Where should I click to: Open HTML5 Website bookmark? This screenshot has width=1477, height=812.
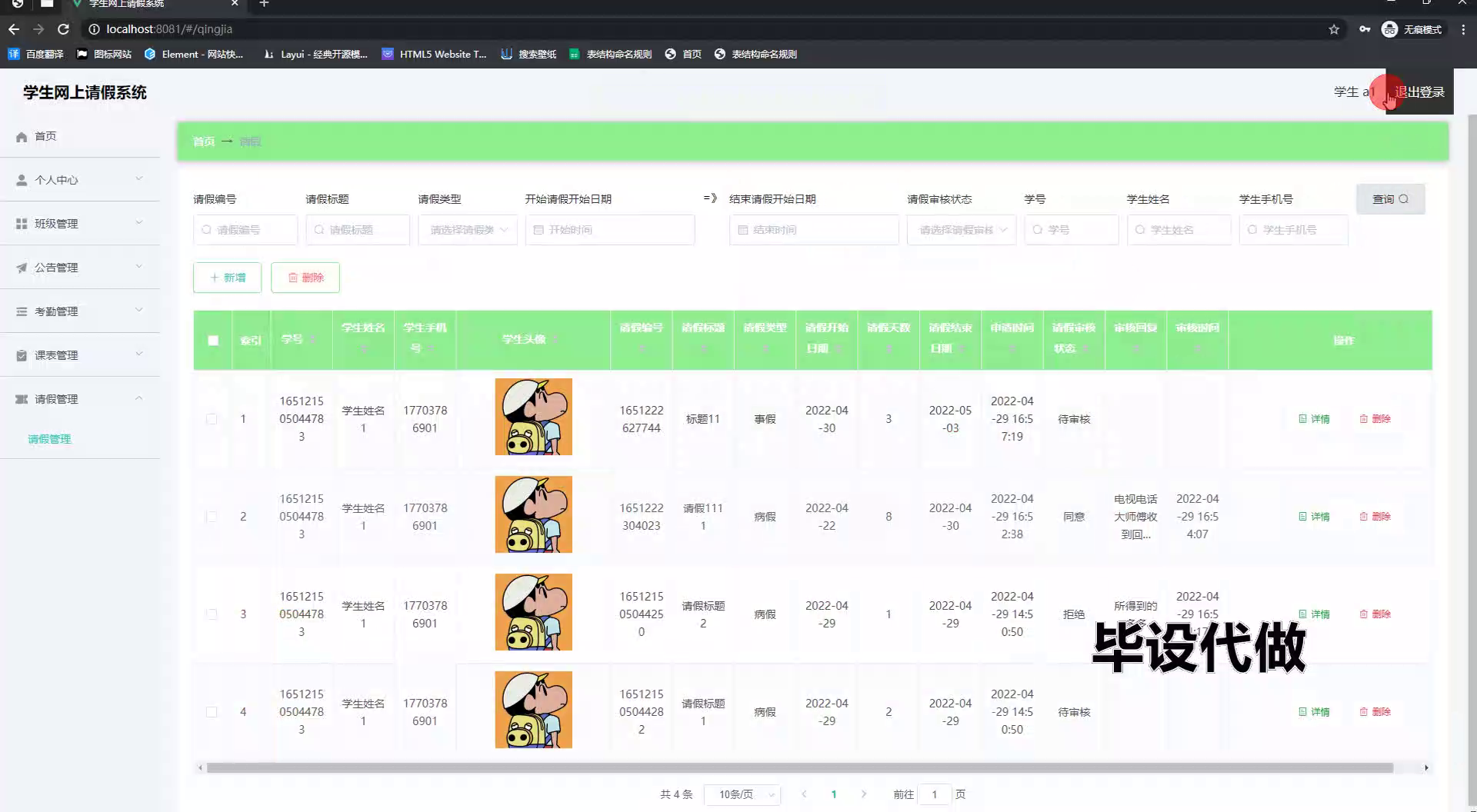point(435,54)
